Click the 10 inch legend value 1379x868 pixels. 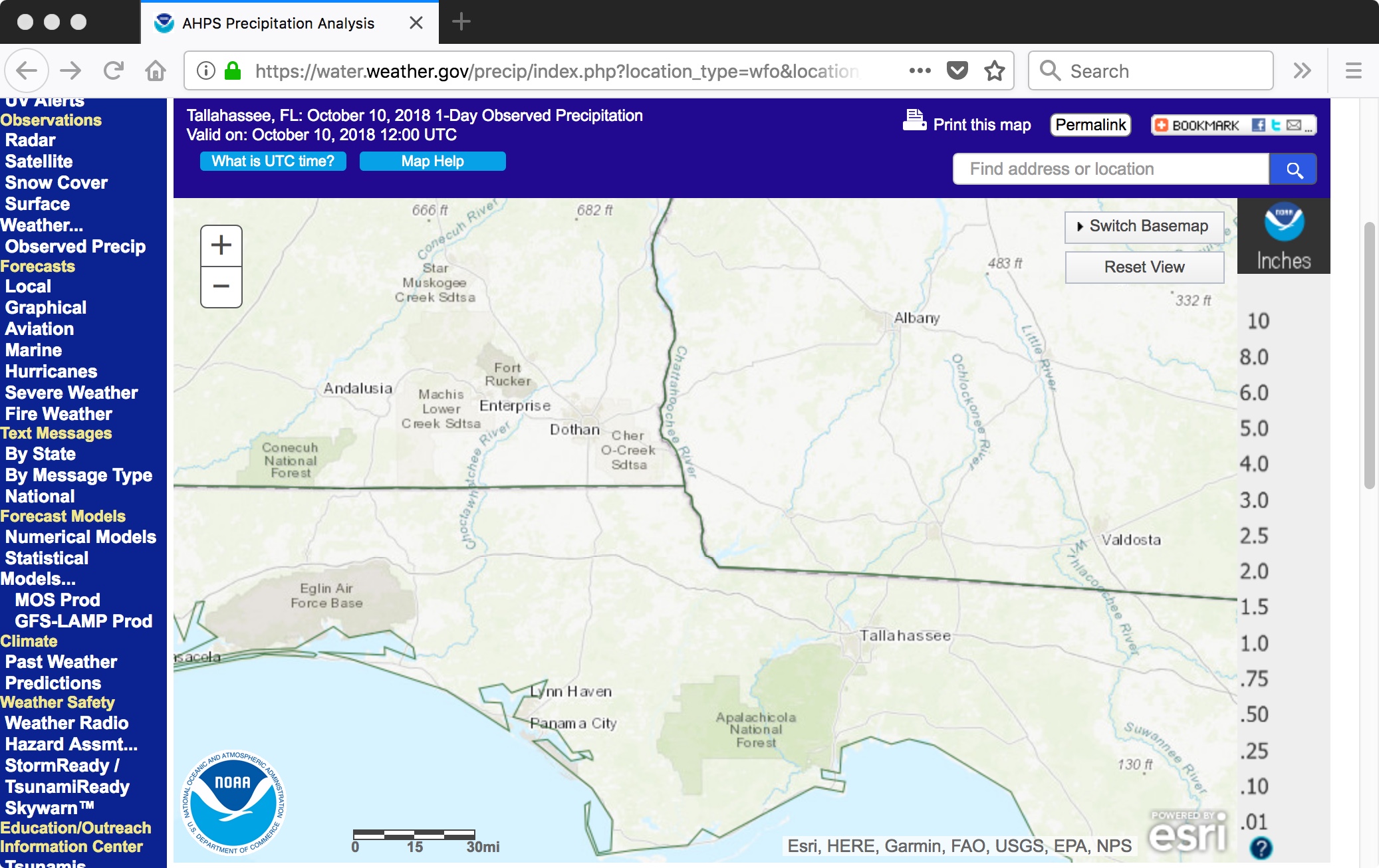tap(1258, 321)
